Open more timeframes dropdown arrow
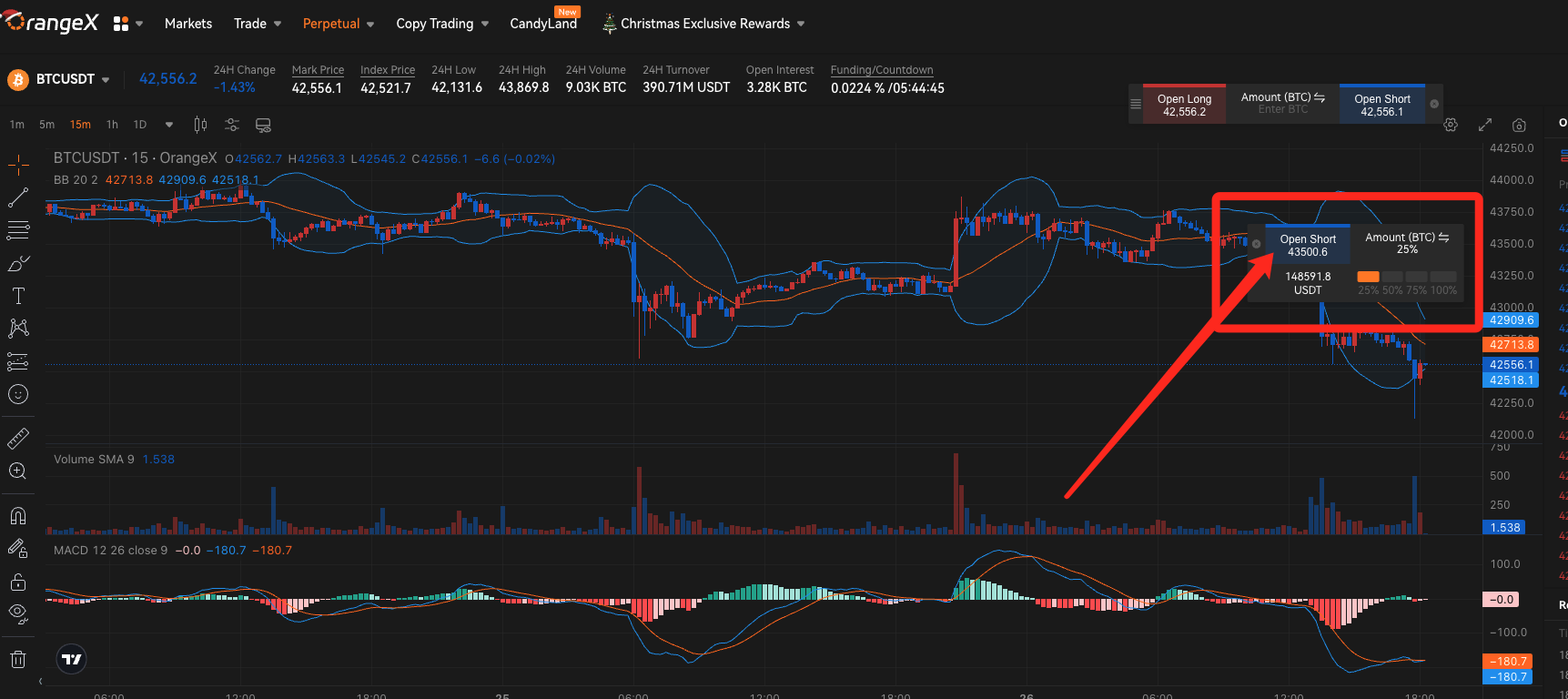This screenshot has height=699, width=1568. (169, 125)
